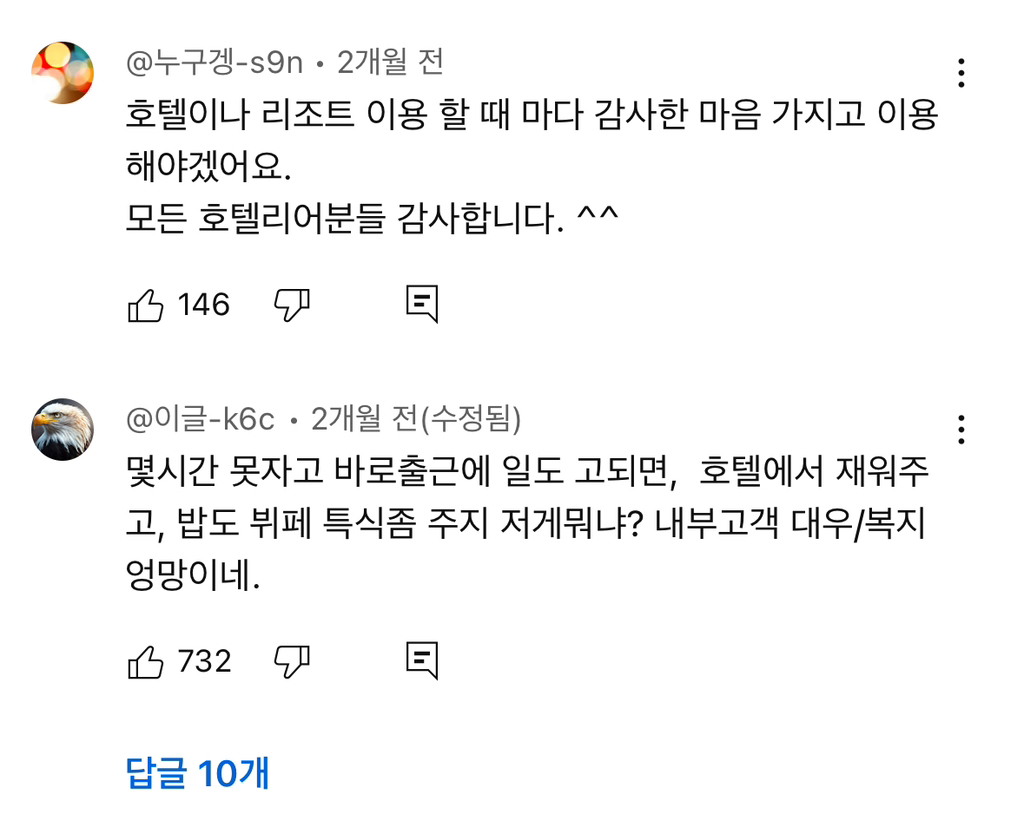The width and height of the screenshot is (1024, 814).
Task: Click reply icon under 누구겡-s9n comment
Action: point(422,304)
